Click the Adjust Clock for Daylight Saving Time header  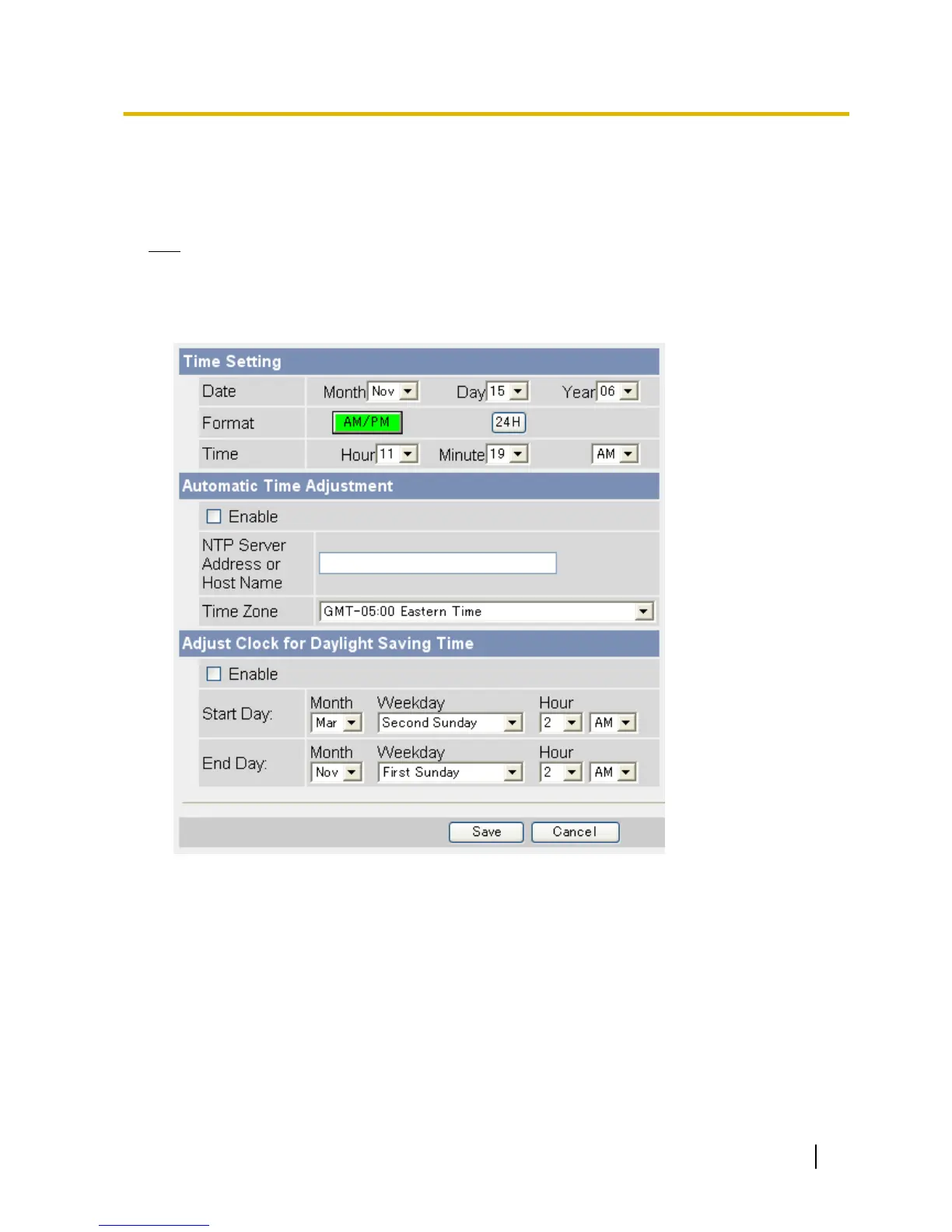click(419, 644)
